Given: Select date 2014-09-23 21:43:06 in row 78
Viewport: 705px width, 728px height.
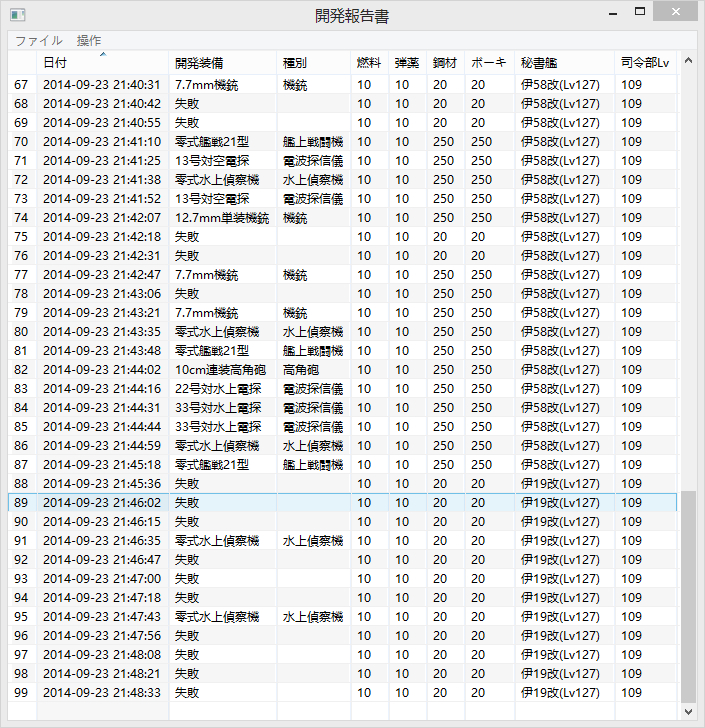Looking at the screenshot, I should click(x=102, y=294).
